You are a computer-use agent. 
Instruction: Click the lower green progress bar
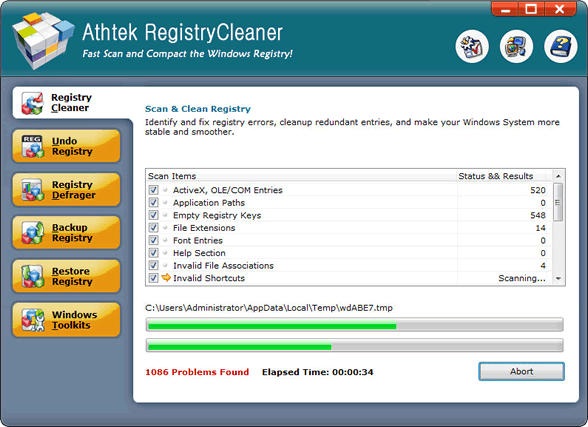[354, 346]
